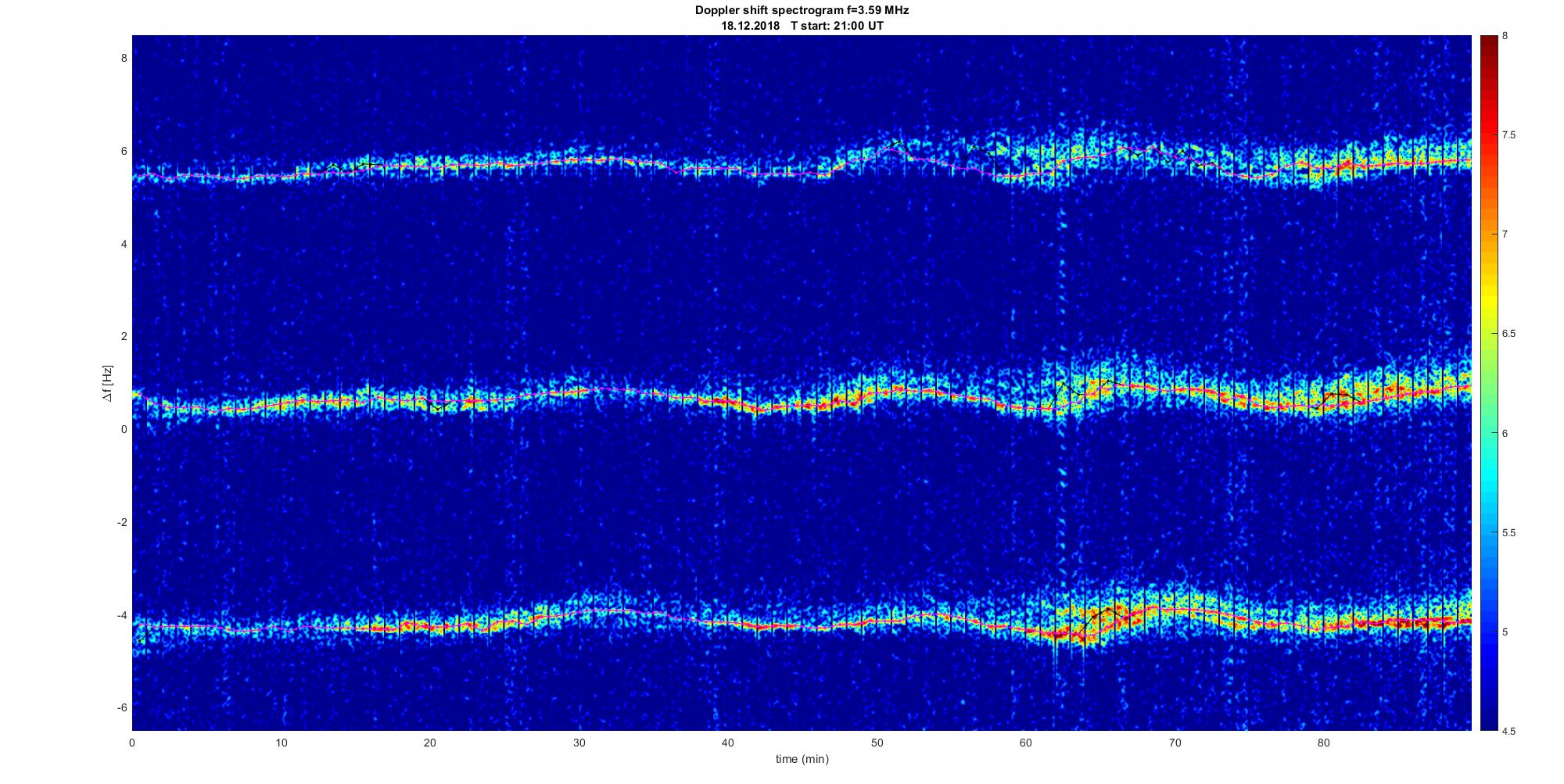Click x-axis tick label '10'
This screenshot has height=784, width=1564.
point(282,743)
